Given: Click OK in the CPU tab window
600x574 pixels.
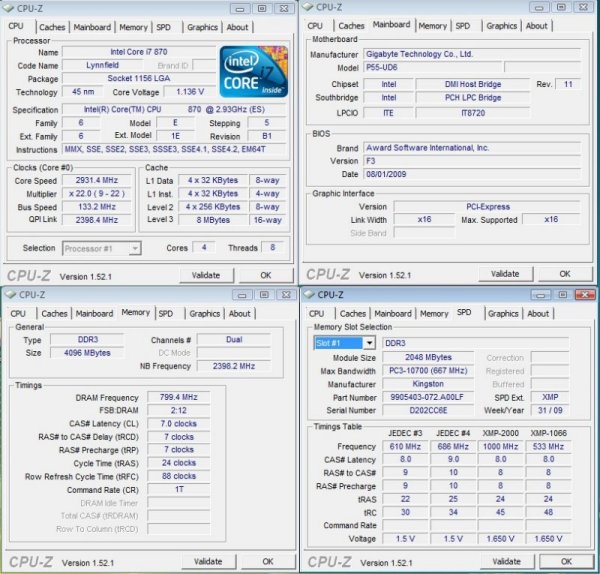Looking at the screenshot, I should pyautogui.click(x=266, y=276).
